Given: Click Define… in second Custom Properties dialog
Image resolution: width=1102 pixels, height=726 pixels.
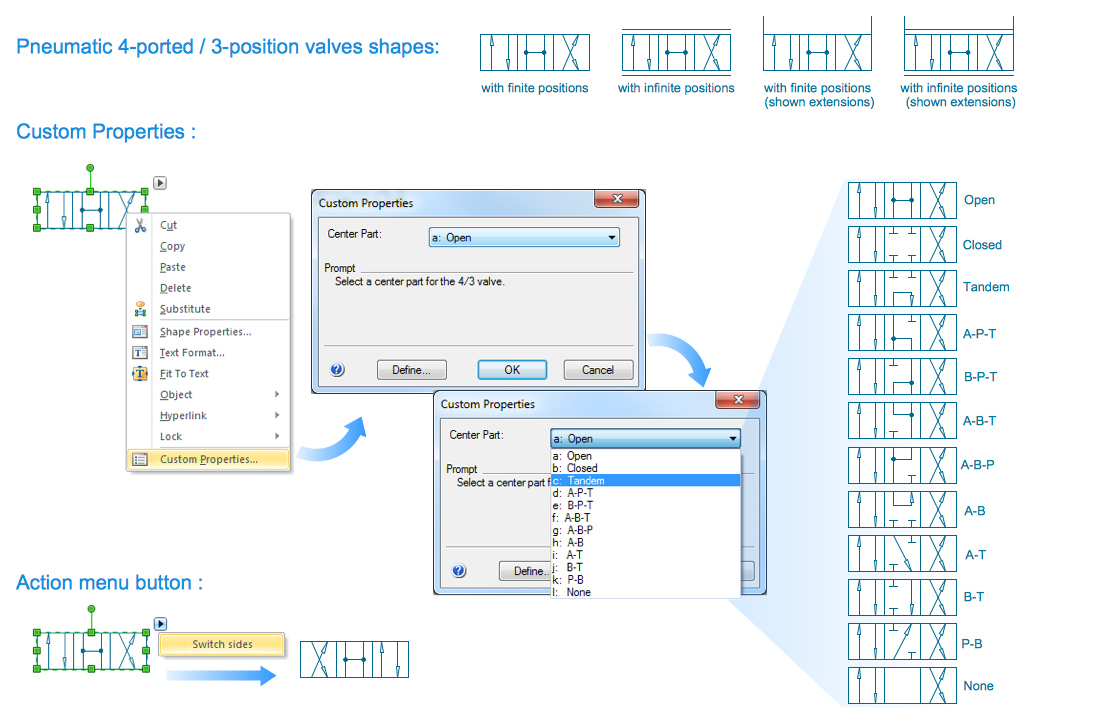Looking at the screenshot, I should point(526,571).
